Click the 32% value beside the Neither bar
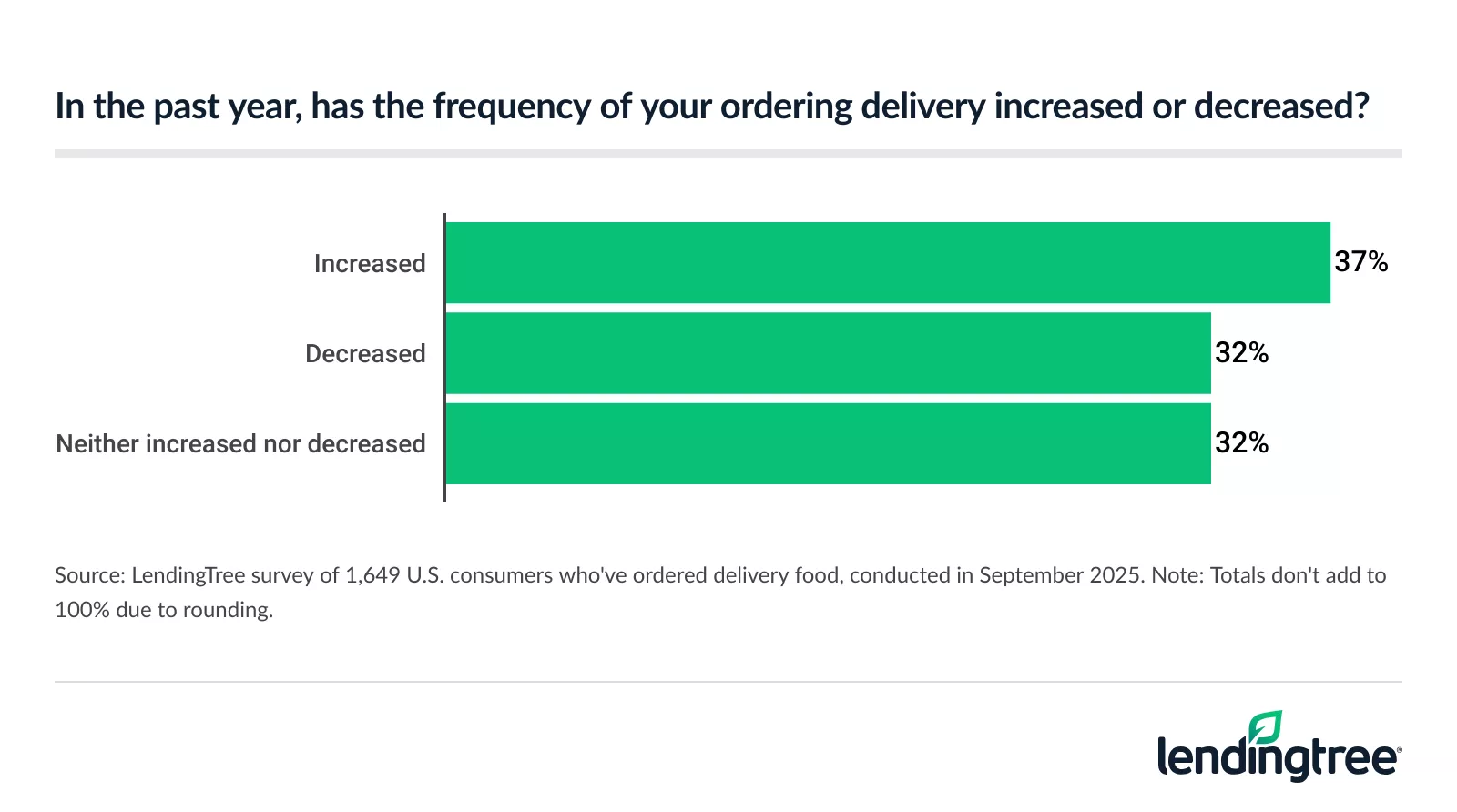 (1241, 442)
